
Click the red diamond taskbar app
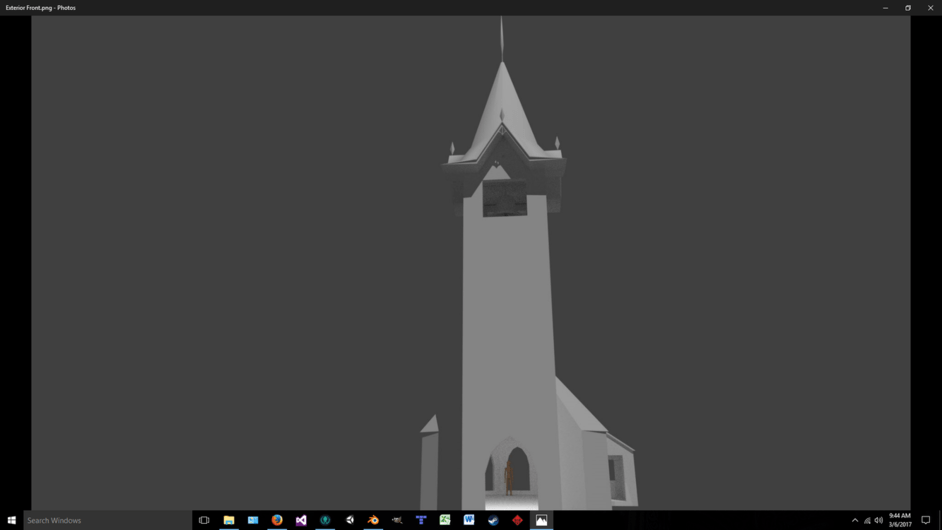point(517,520)
